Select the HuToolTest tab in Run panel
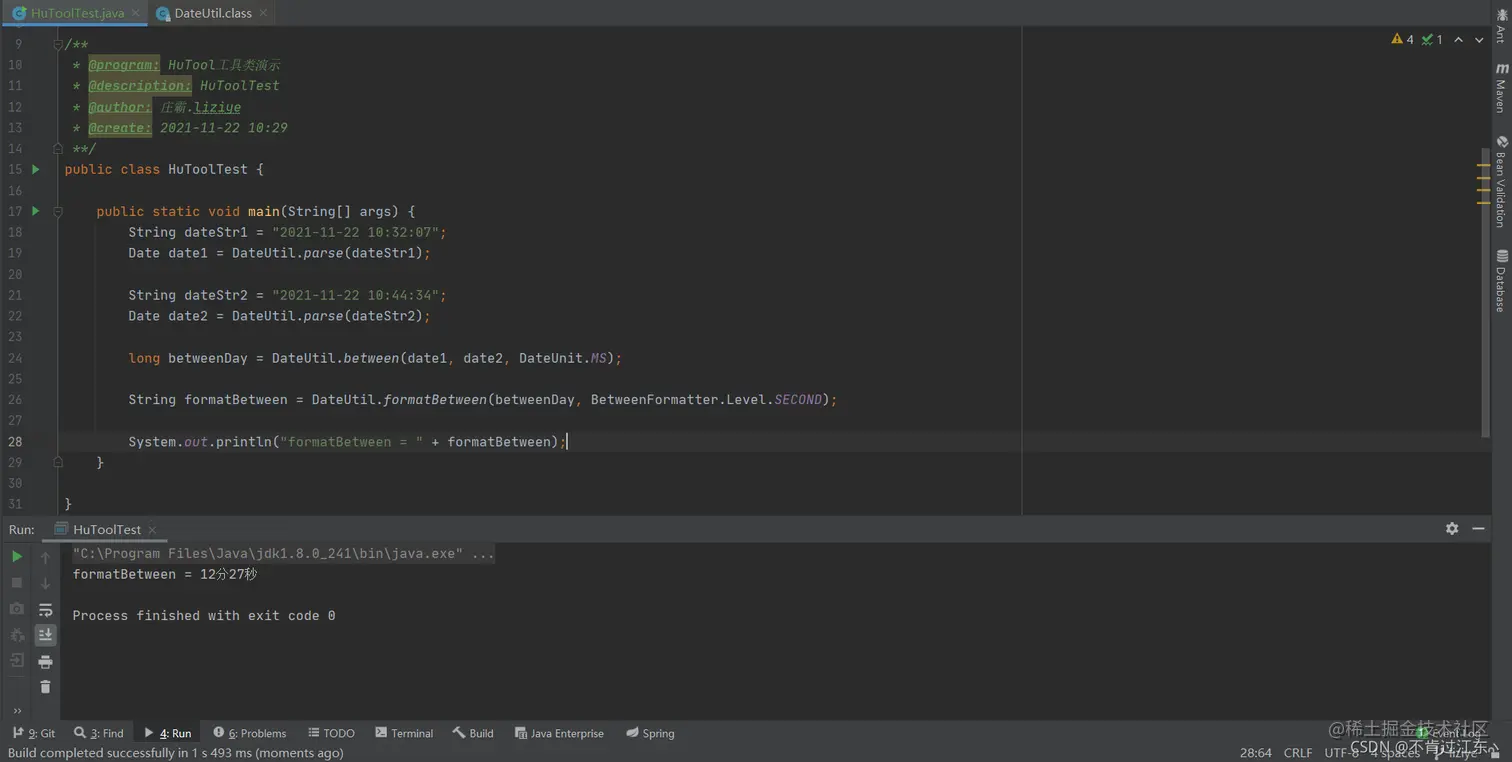This screenshot has width=1512, height=762. pyautogui.click(x=106, y=529)
